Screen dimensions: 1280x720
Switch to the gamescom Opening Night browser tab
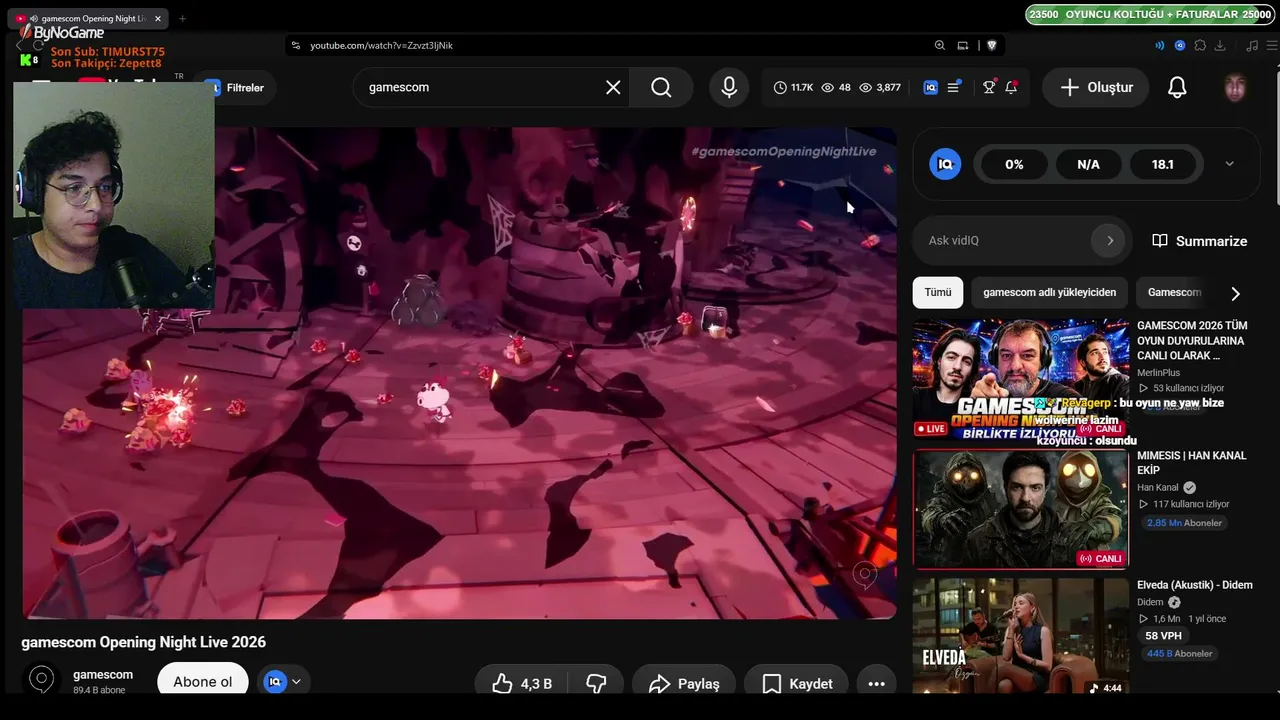pyautogui.click(x=88, y=19)
